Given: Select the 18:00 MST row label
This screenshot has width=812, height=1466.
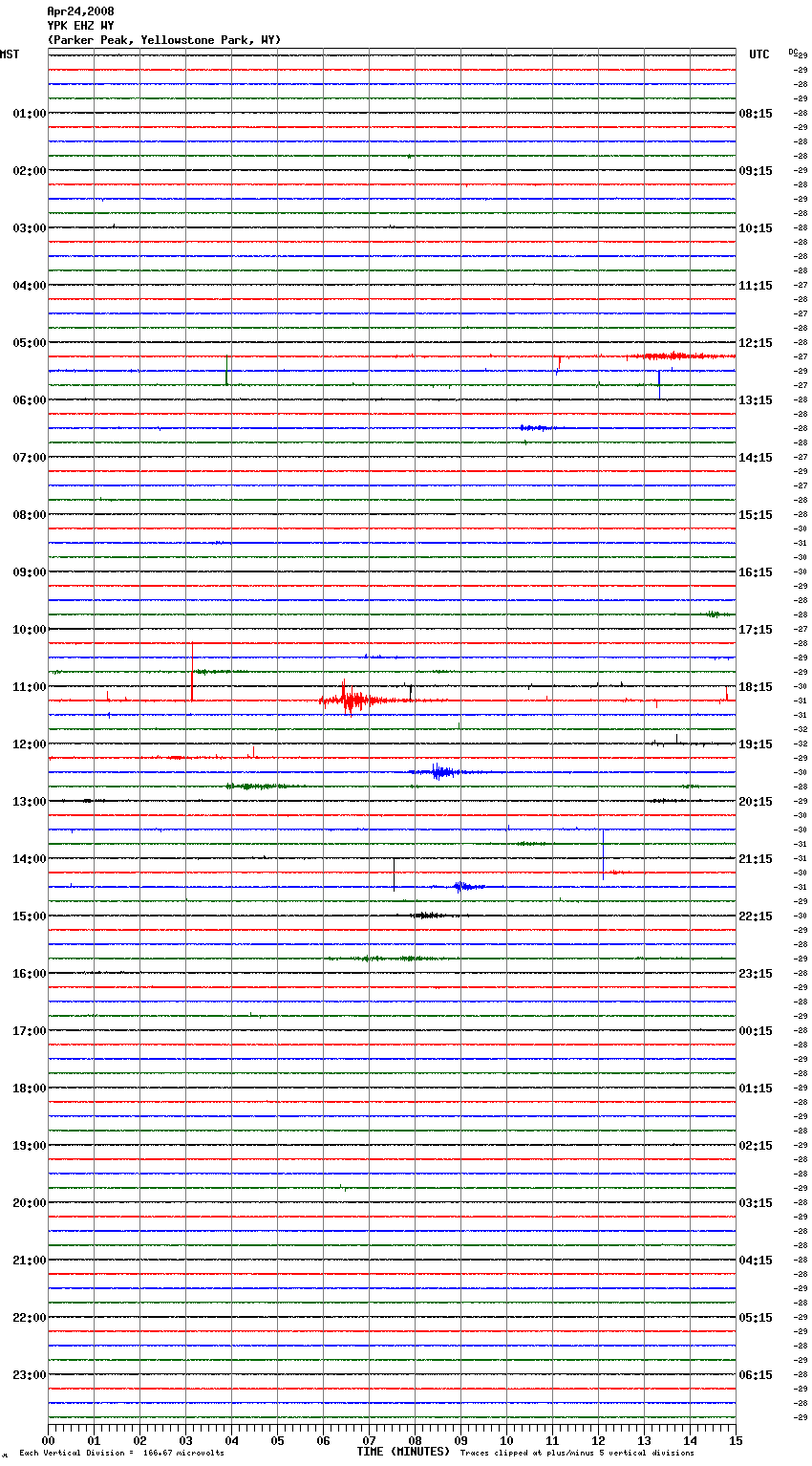Looking at the screenshot, I should coord(30,1089).
